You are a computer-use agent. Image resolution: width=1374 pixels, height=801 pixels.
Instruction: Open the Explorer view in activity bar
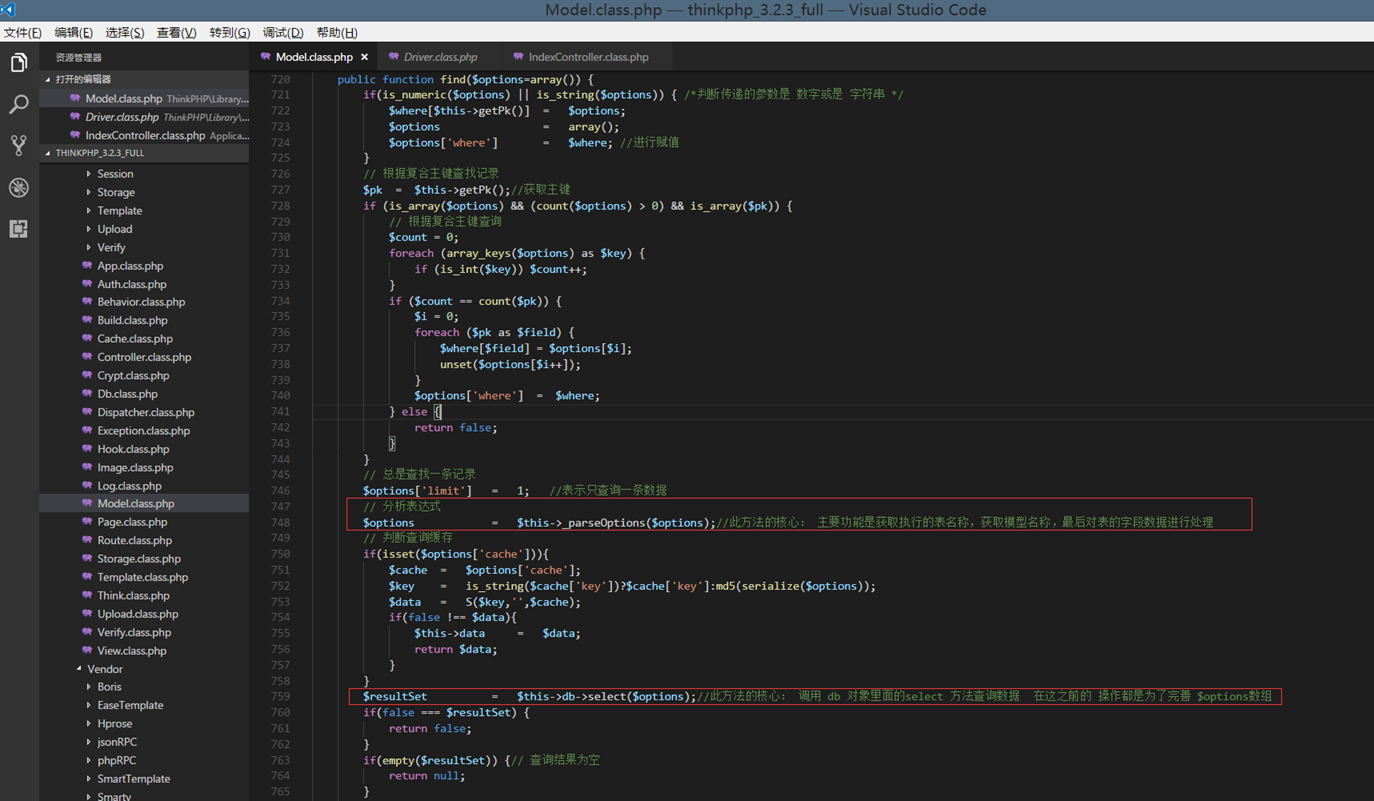click(x=19, y=63)
